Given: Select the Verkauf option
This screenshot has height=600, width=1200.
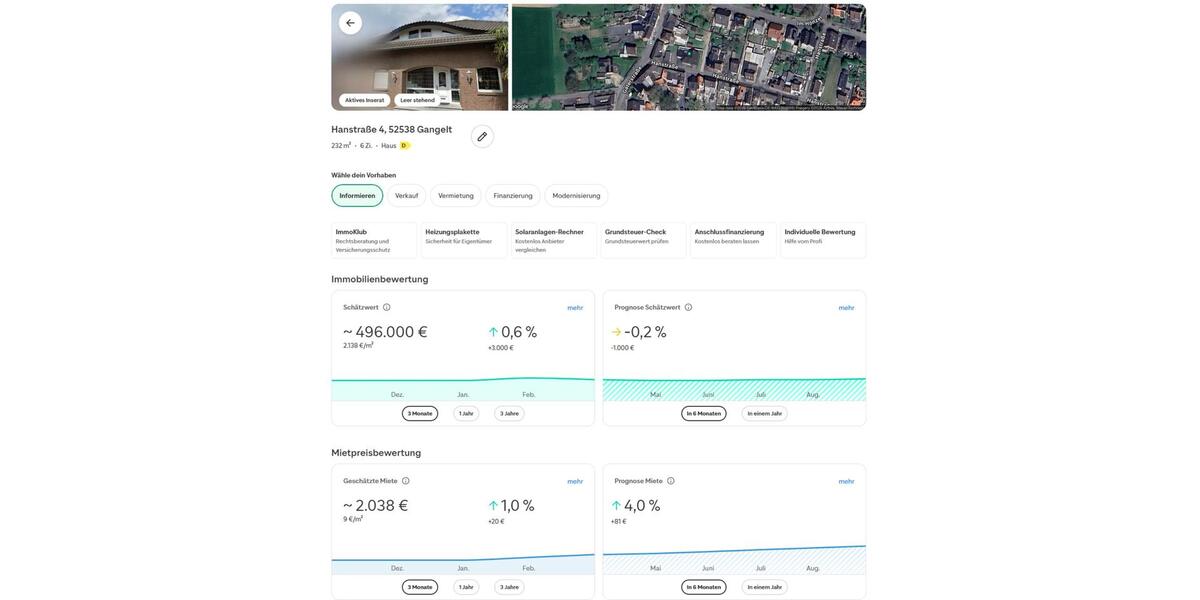Looking at the screenshot, I should coord(406,196).
